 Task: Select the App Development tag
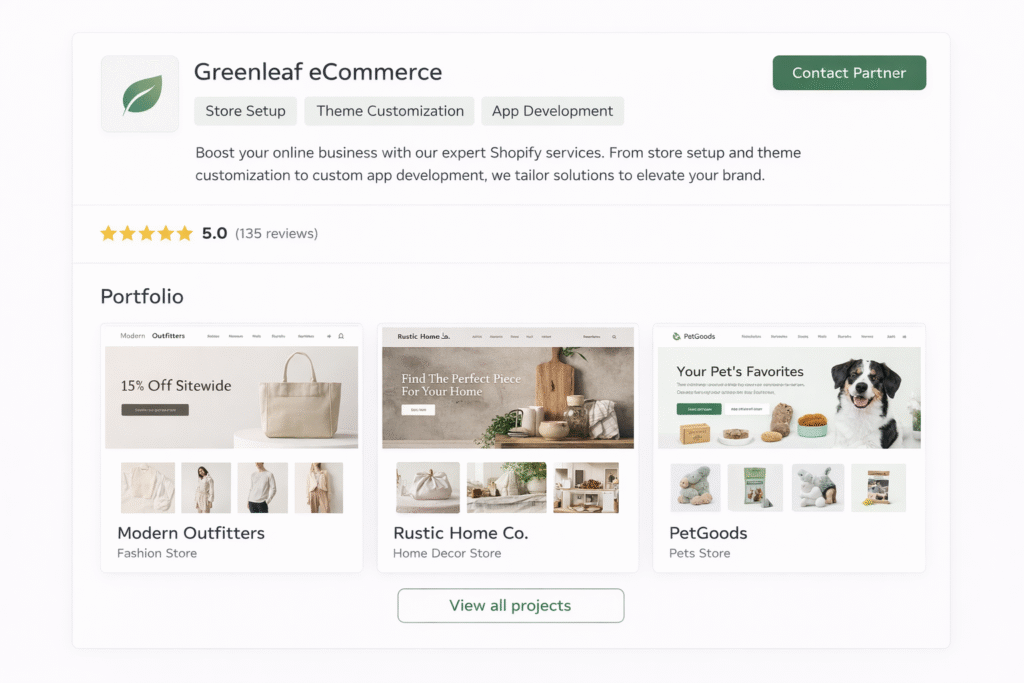pyautogui.click(x=552, y=111)
